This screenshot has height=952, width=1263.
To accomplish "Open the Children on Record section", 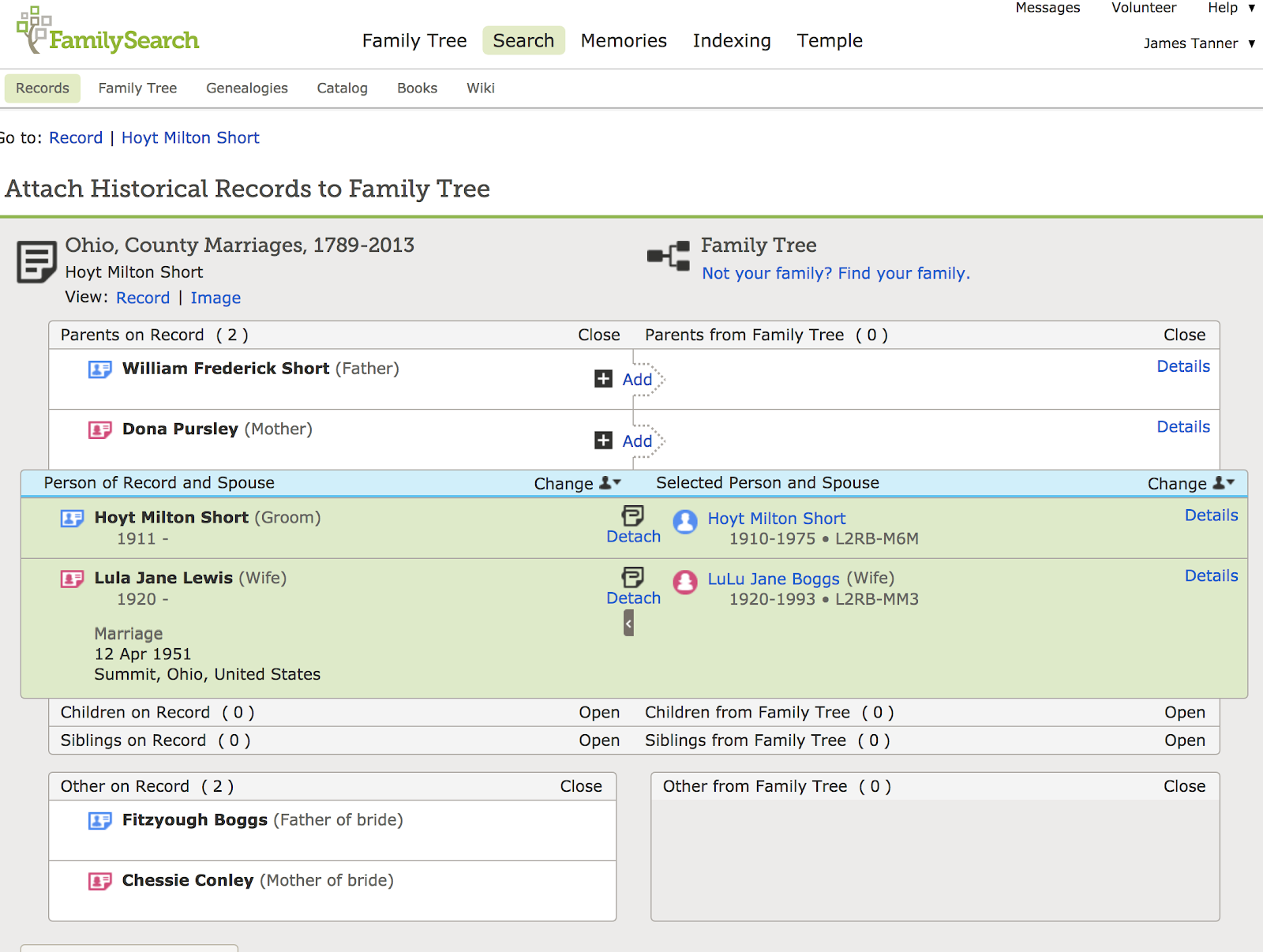I will tap(599, 712).
